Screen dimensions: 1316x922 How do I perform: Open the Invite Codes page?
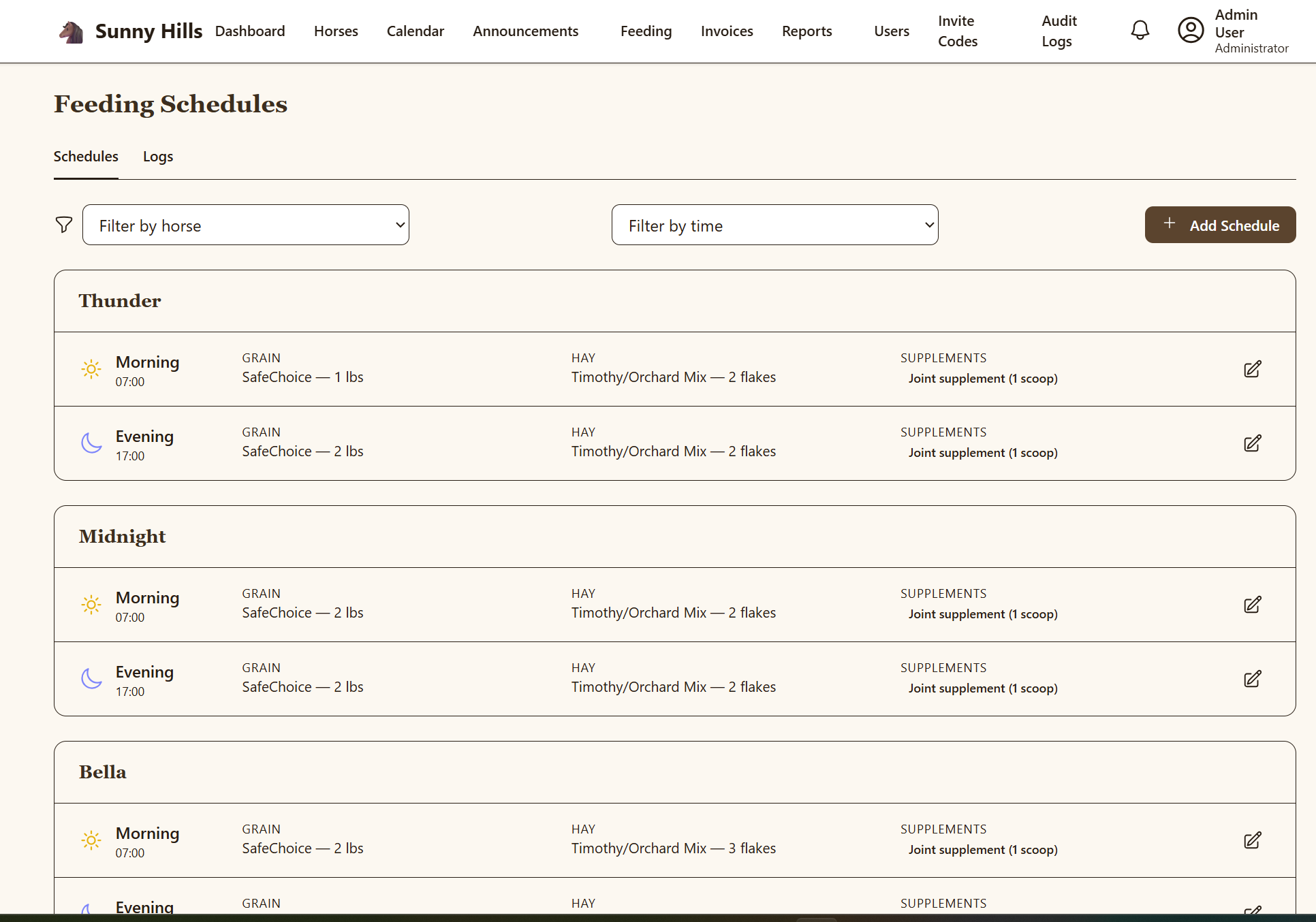(958, 31)
